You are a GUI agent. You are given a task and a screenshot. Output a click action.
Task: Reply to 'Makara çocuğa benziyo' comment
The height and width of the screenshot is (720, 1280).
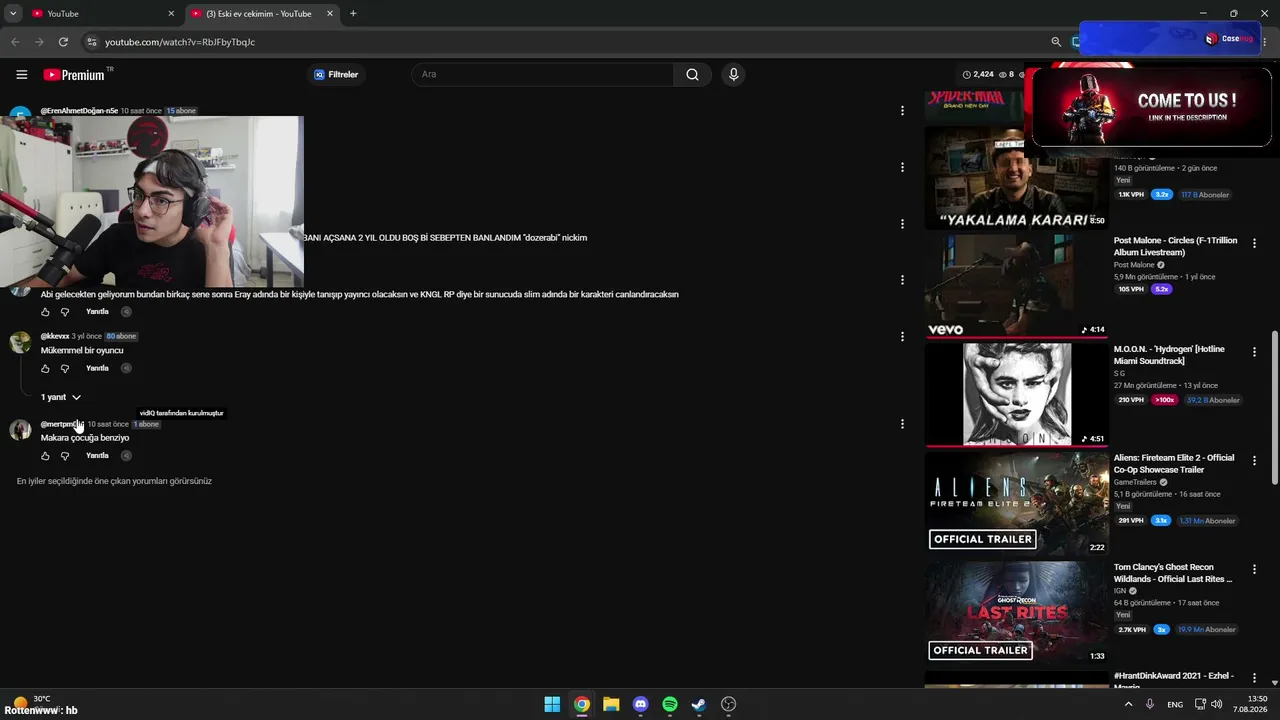pyautogui.click(x=97, y=456)
